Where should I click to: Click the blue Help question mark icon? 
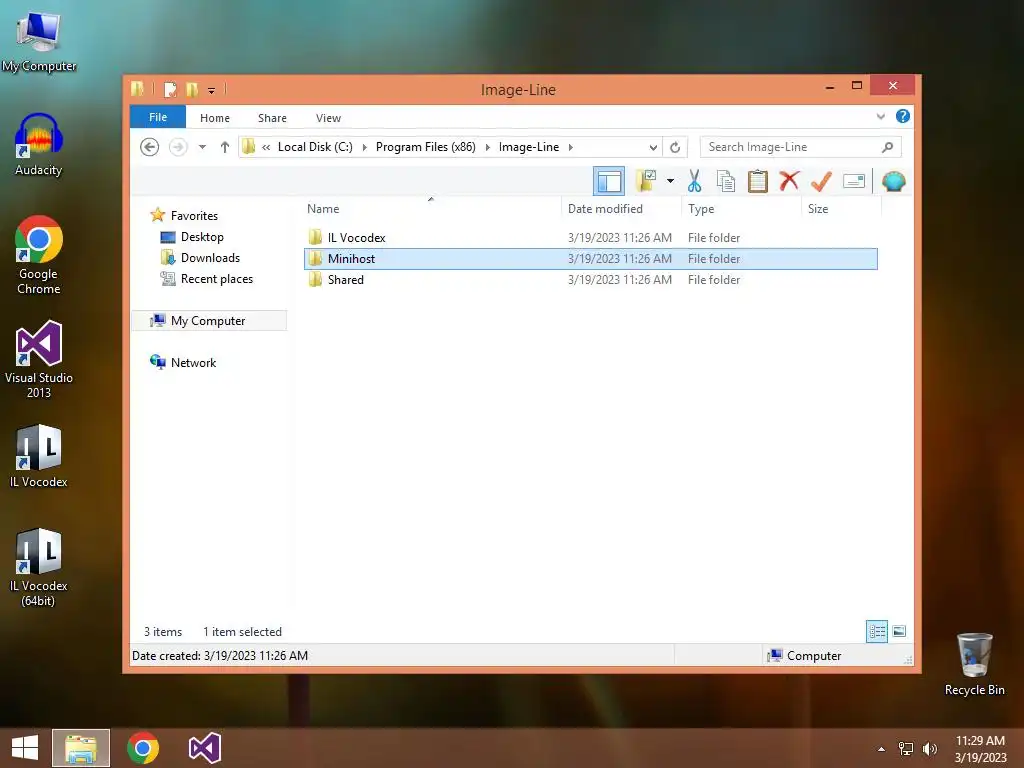pos(903,116)
